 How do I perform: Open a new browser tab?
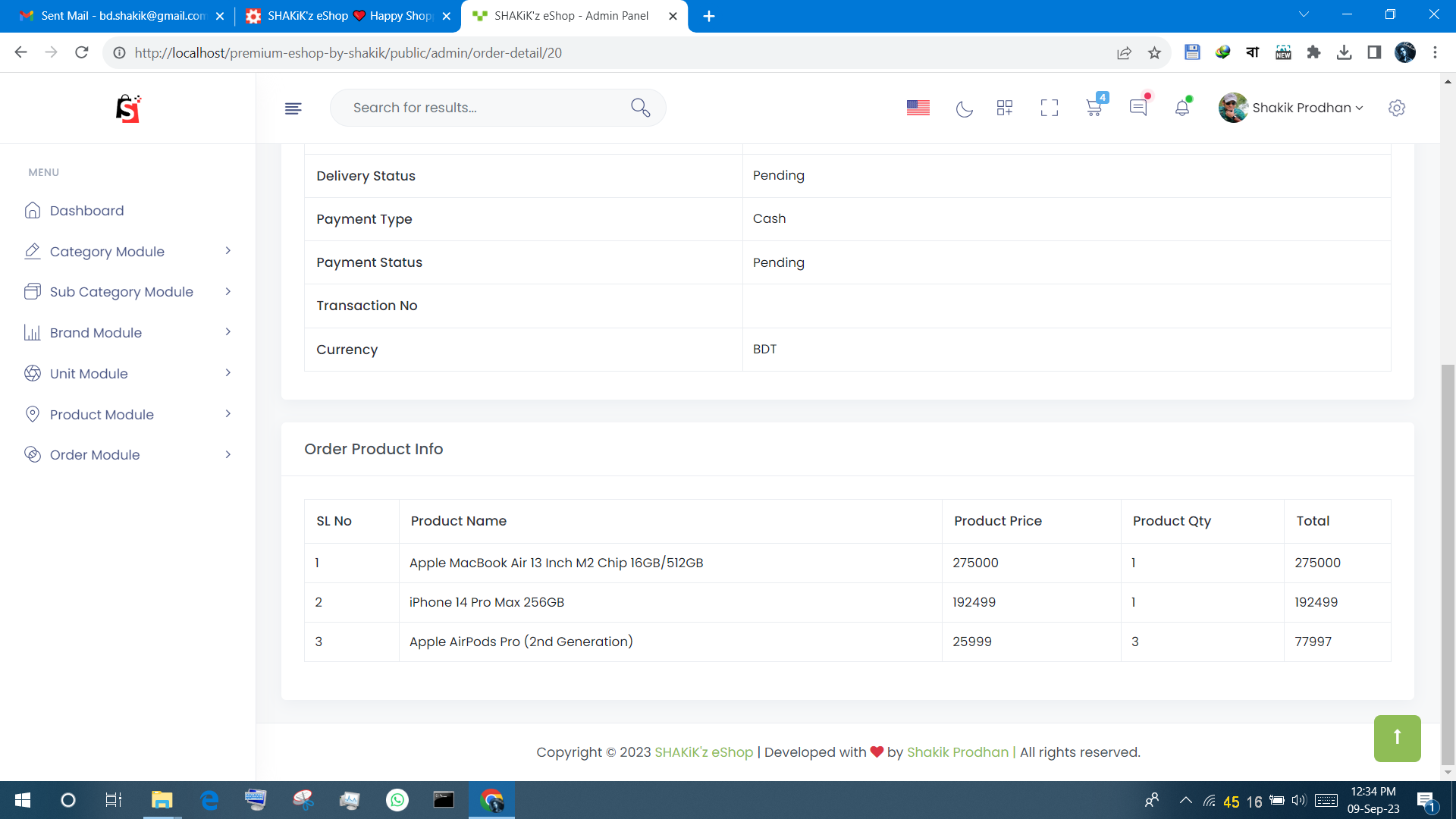pos(709,16)
